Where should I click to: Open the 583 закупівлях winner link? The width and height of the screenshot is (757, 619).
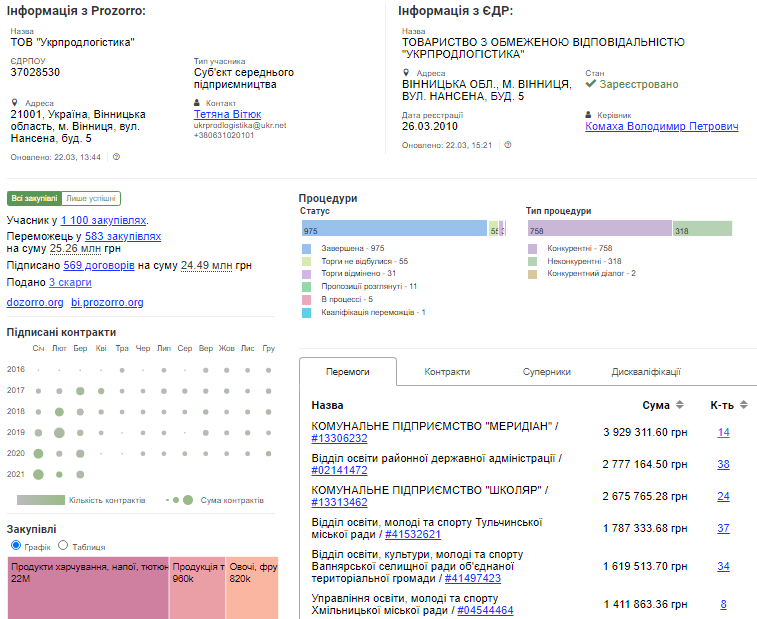click(123, 236)
